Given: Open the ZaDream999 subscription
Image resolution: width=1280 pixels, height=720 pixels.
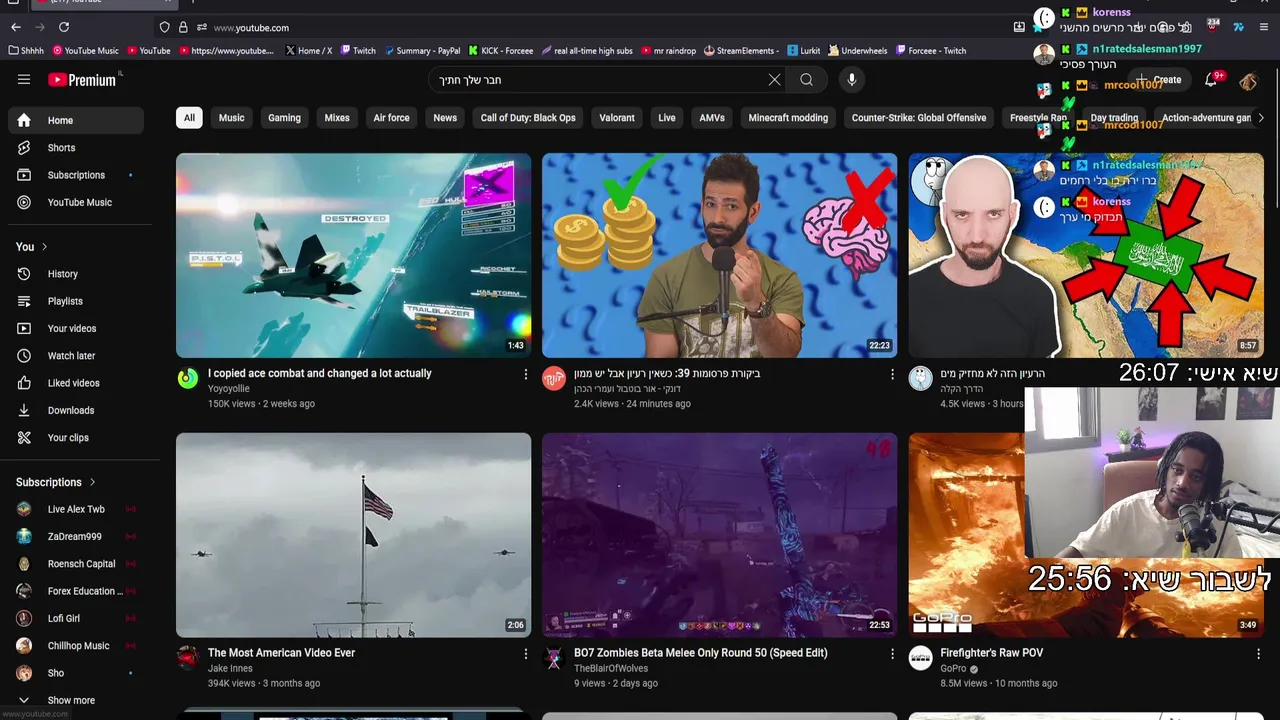Looking at the screenshot, I should 76,537.
